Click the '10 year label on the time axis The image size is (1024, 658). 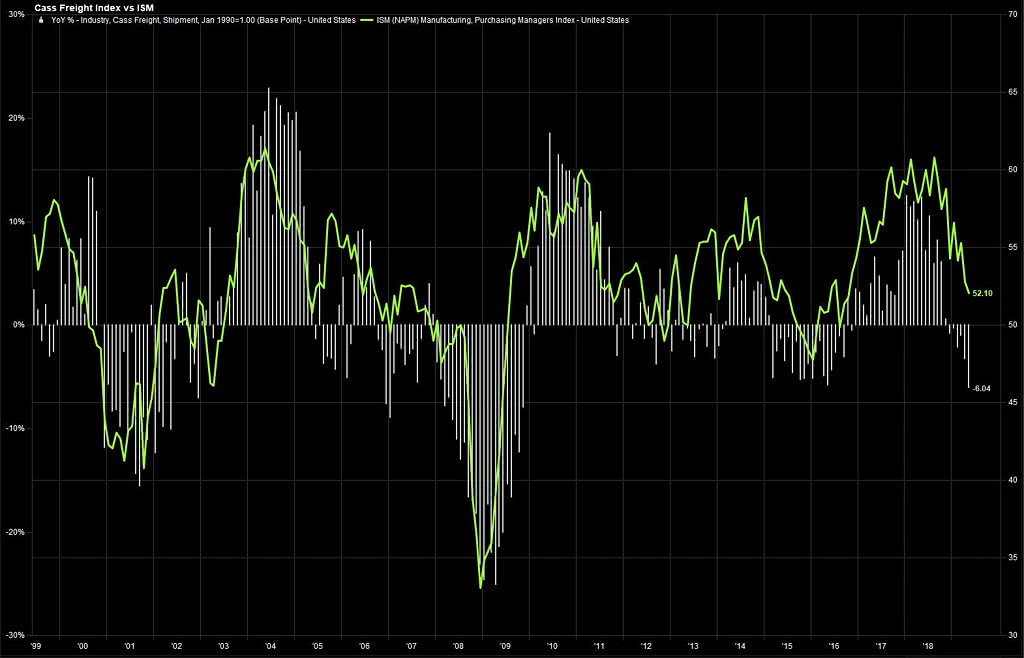pos(552,646)
